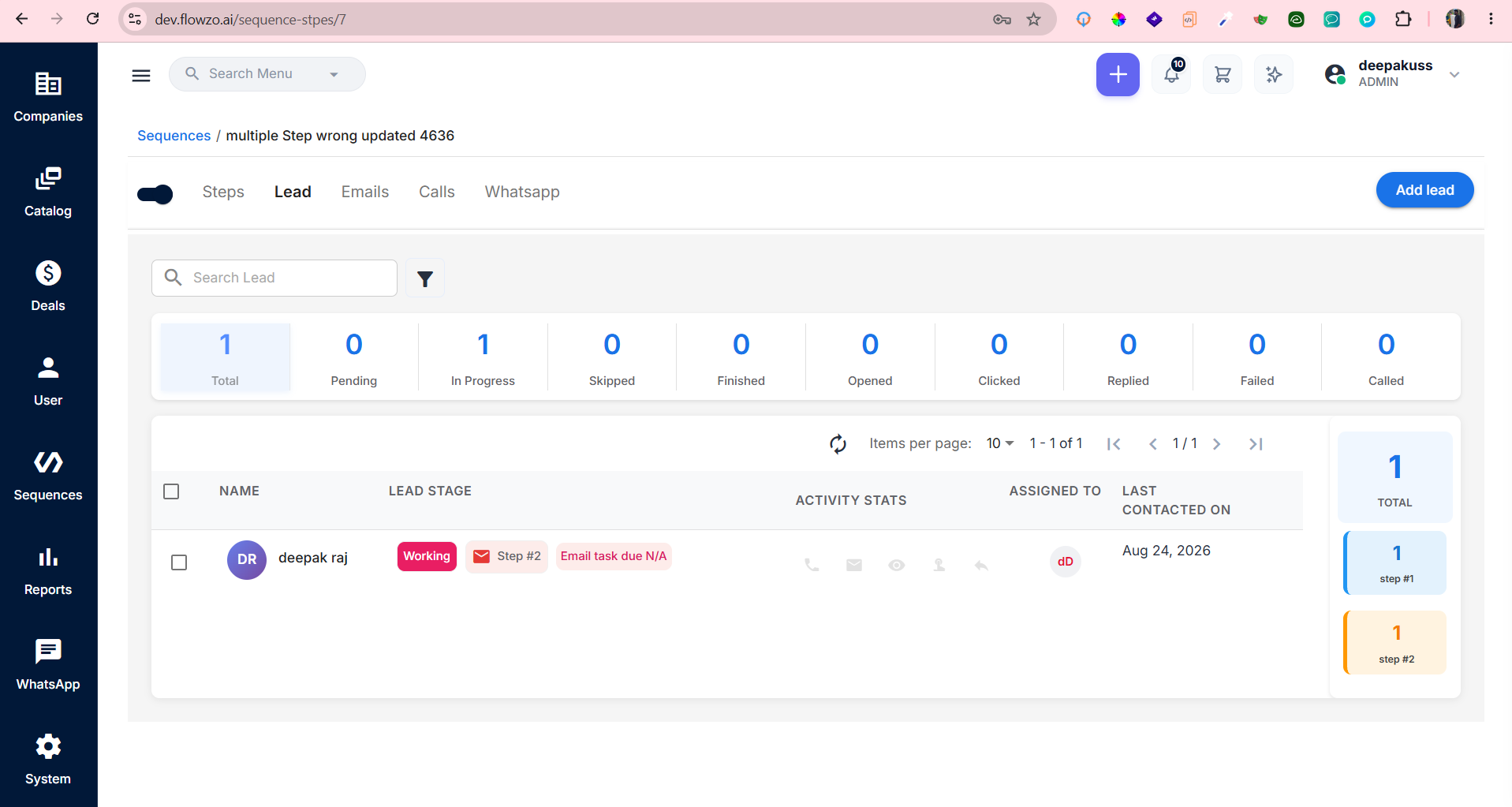Click the person clicked activity icon
The width and height of the screenshot is (1512, 807).
[x=939, y=565]
